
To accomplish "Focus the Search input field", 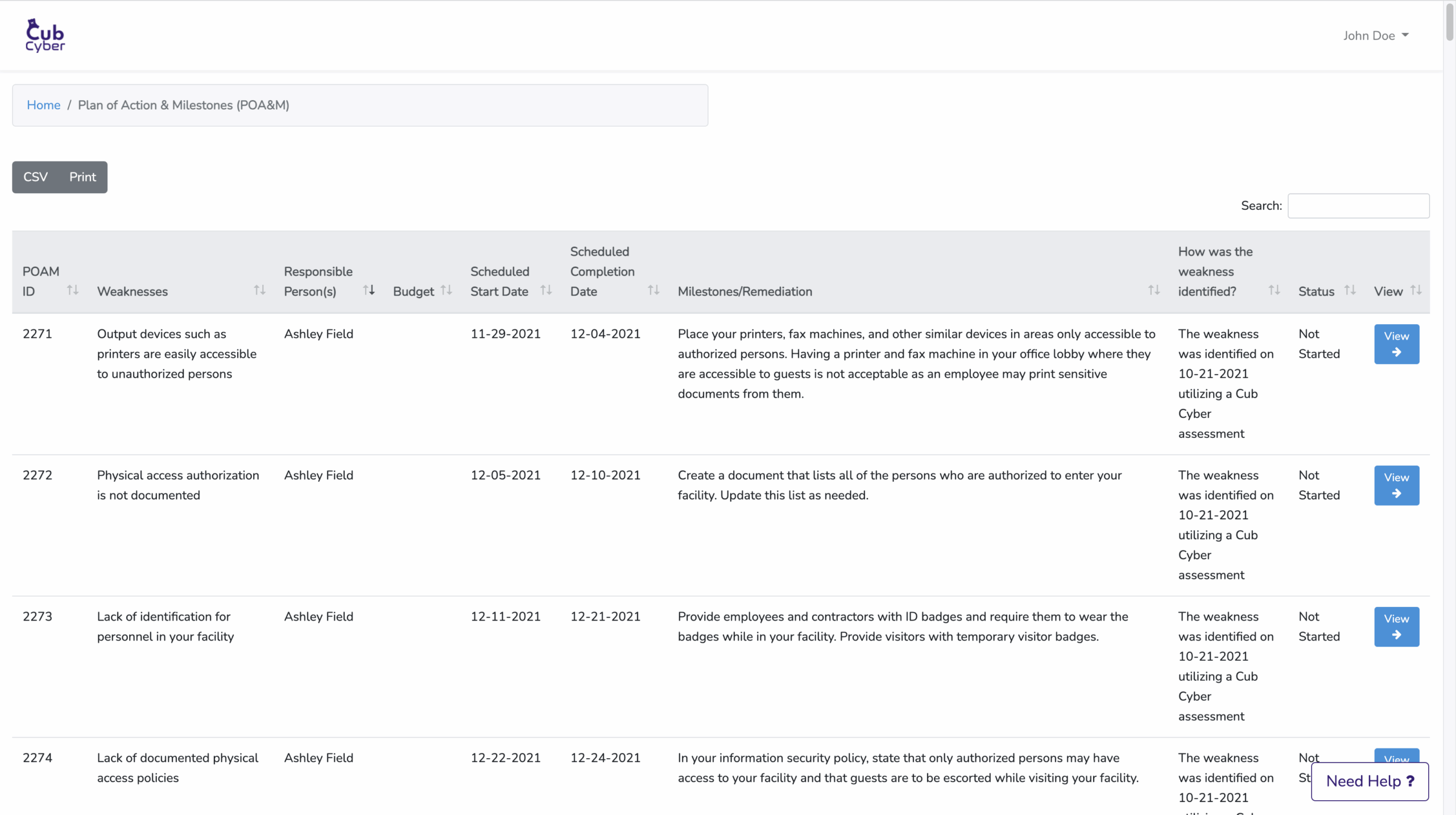I will pyautogui.click(x=1358, y=206).
